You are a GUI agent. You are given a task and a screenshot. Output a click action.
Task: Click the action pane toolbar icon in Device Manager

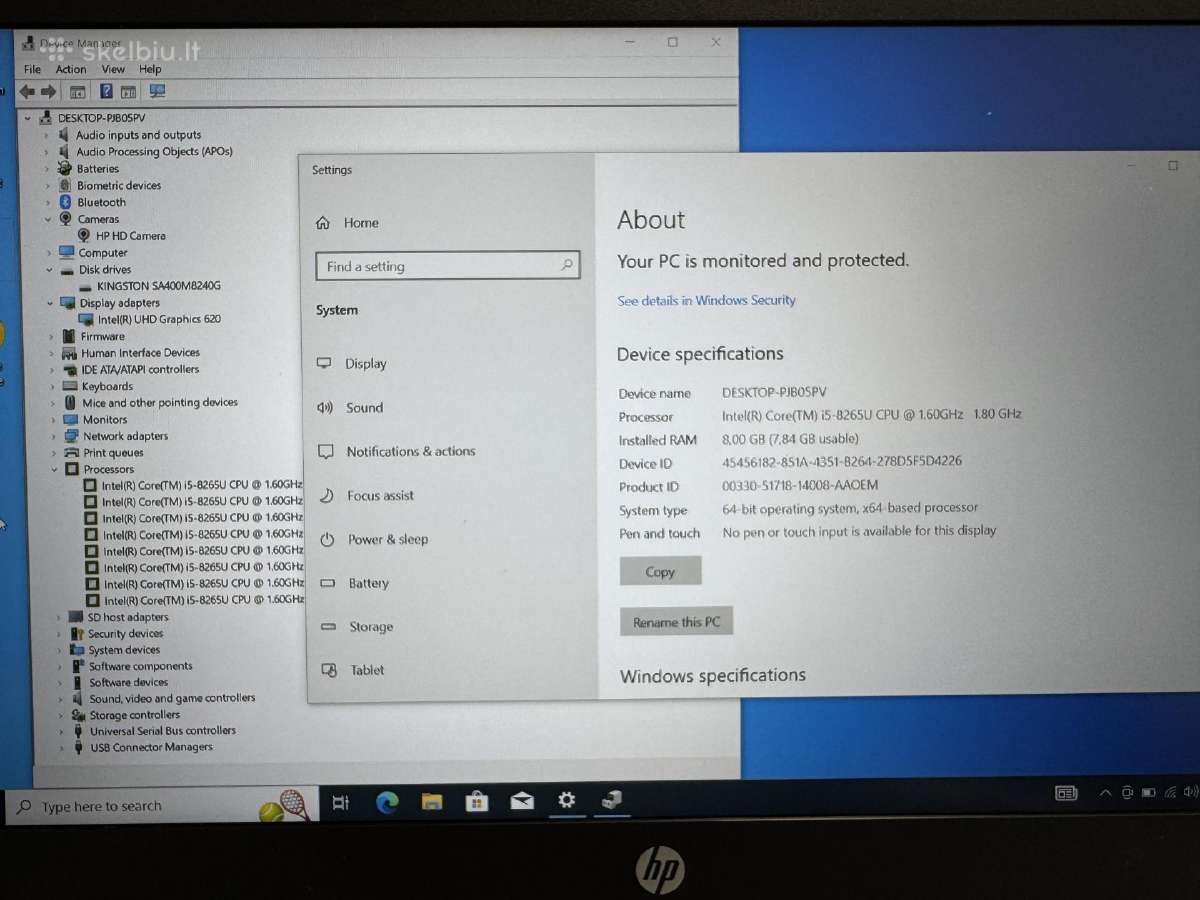tap(128, 92)
